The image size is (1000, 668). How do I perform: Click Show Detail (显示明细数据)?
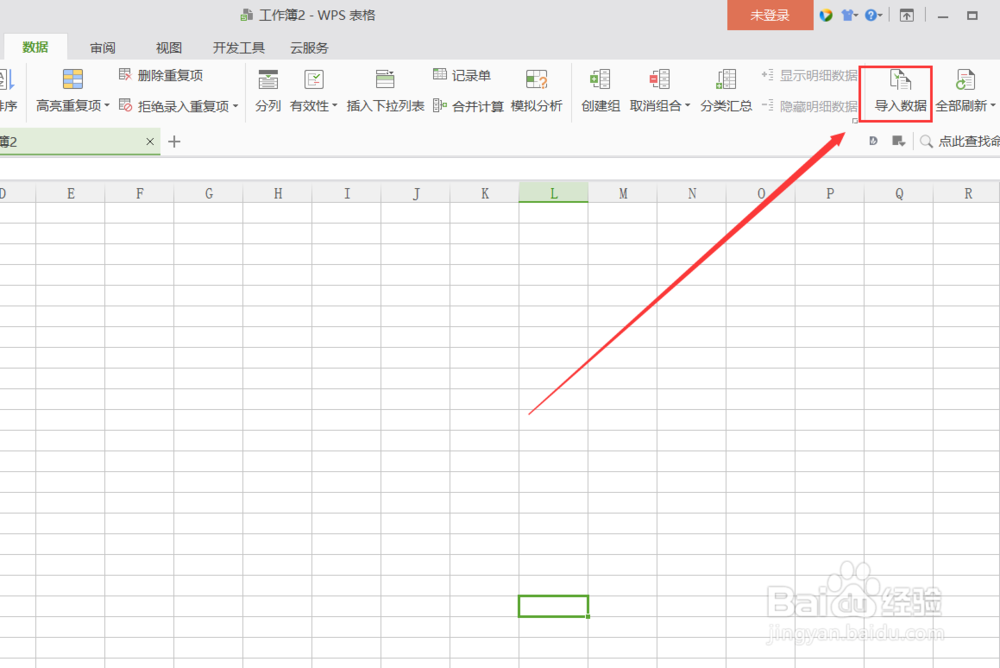(x=809, y=75)
